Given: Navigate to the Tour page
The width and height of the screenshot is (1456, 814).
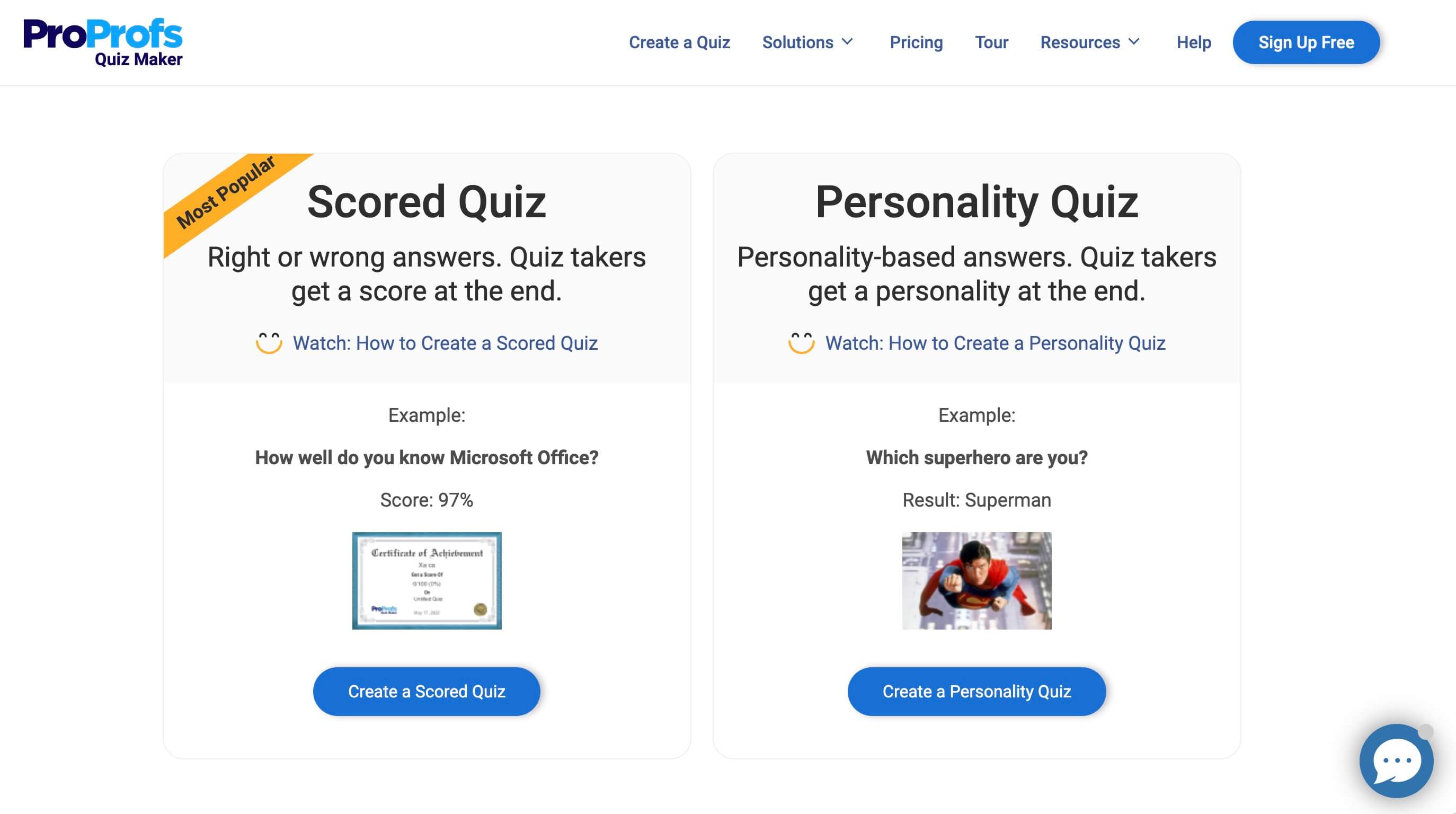Looking at the screenshot, I should coord(991,42).
